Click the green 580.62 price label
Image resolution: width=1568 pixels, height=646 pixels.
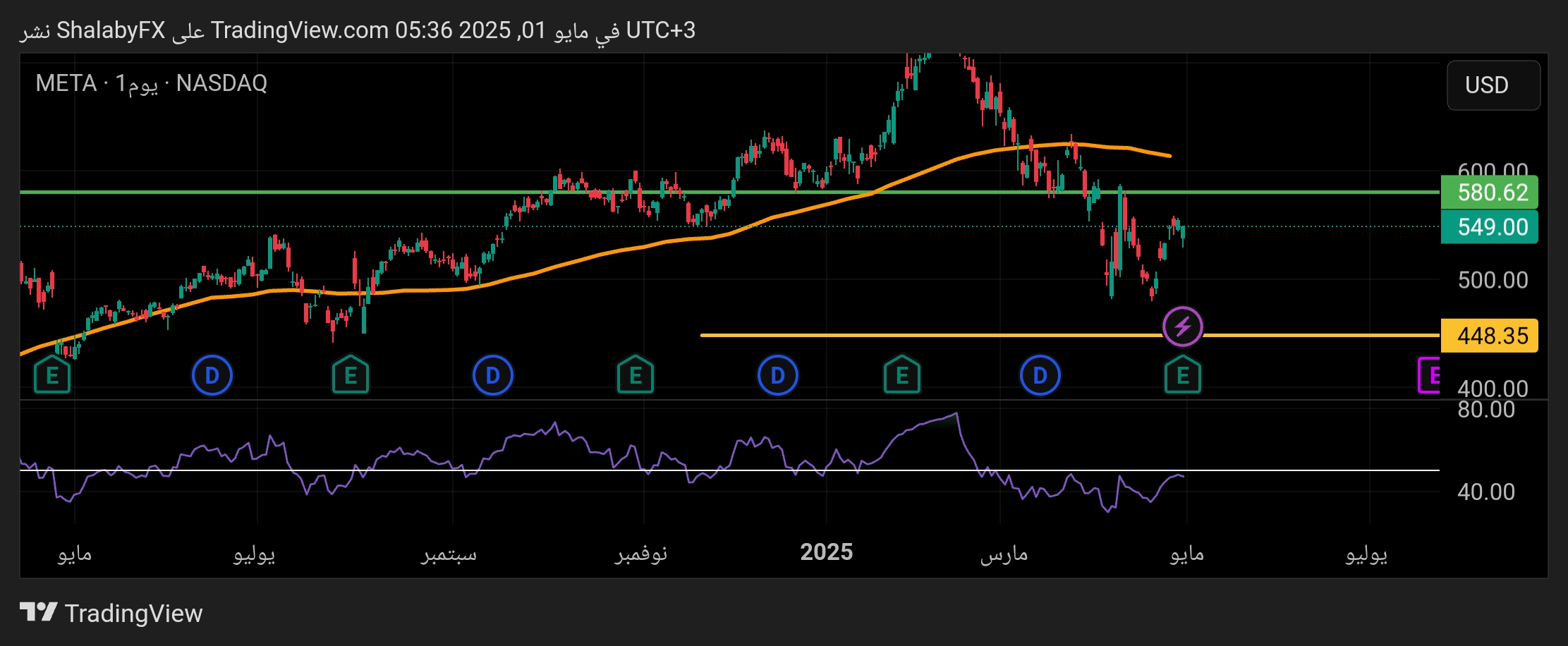[x=1489, y=192]
